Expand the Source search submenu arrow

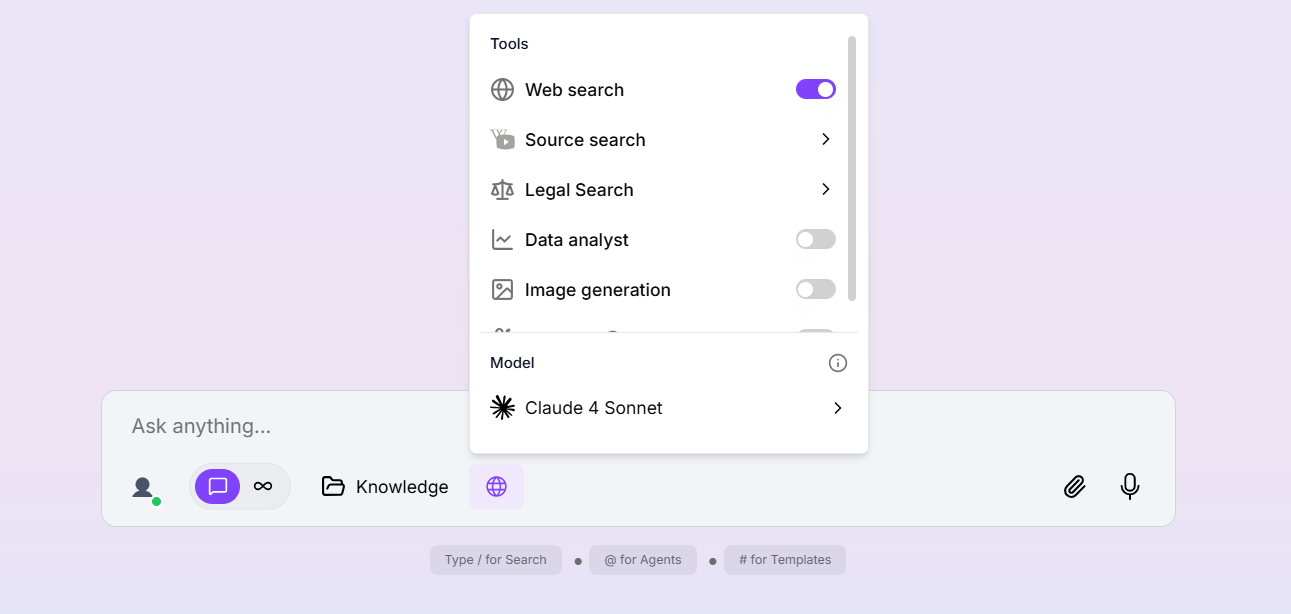click(826, 140)
